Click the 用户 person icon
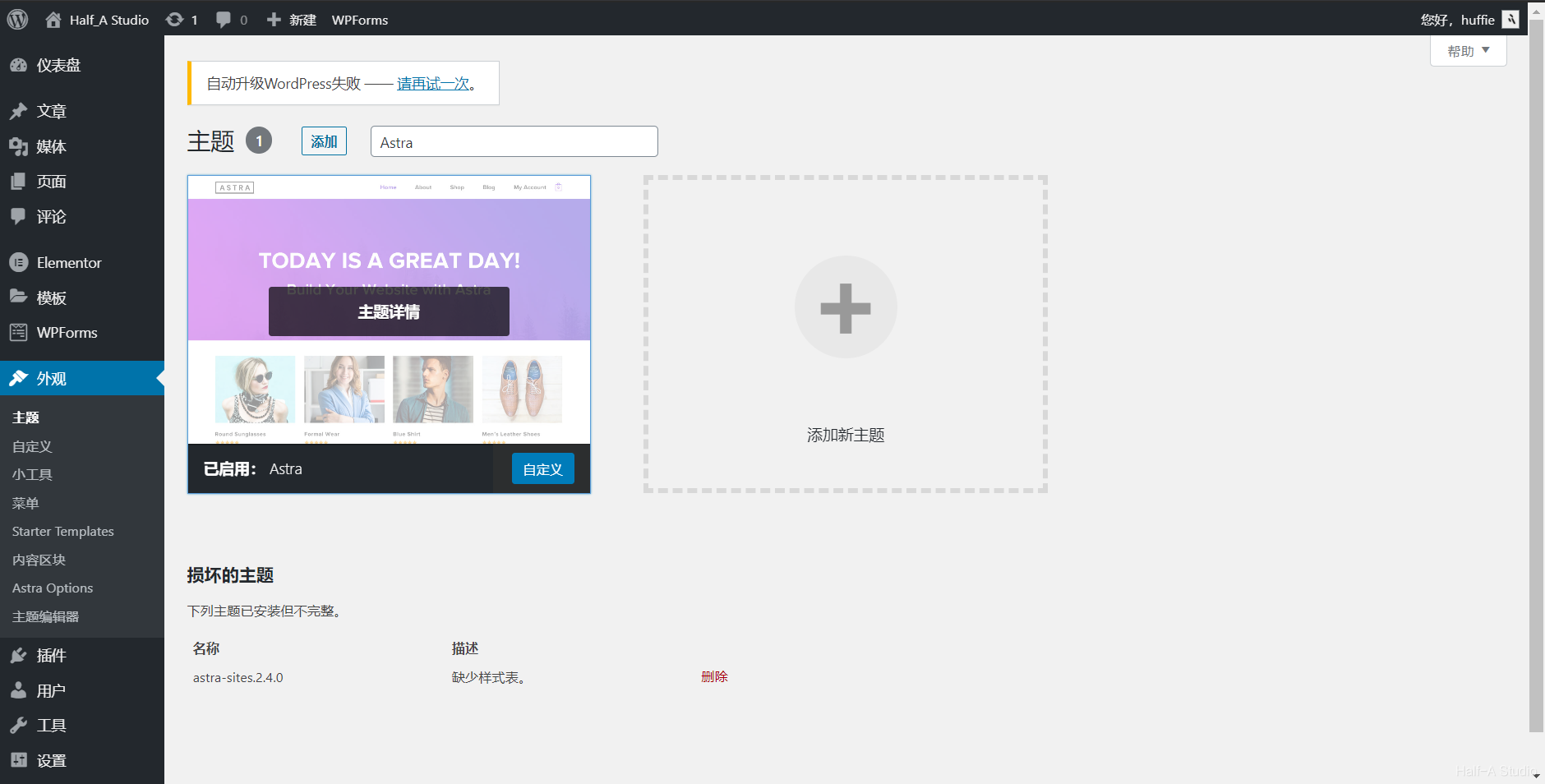This screenshot has width=1545, height=784. tap(18, 690)
